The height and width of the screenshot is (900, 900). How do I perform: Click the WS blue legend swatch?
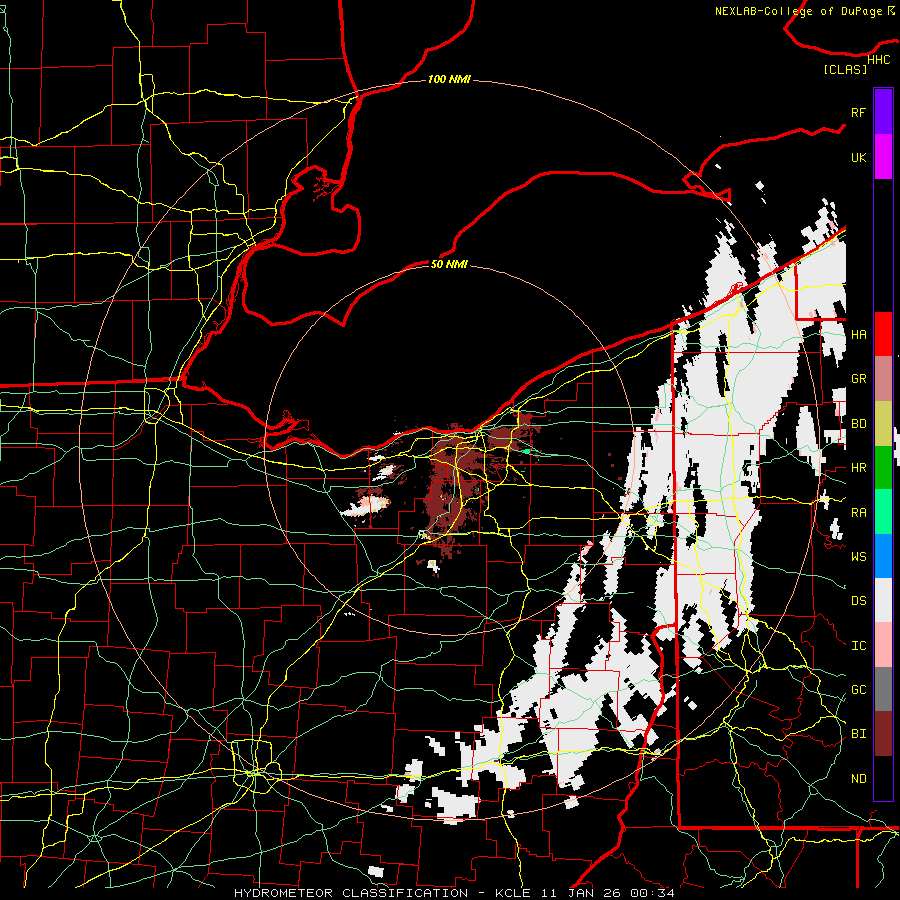tap(883, 556)
